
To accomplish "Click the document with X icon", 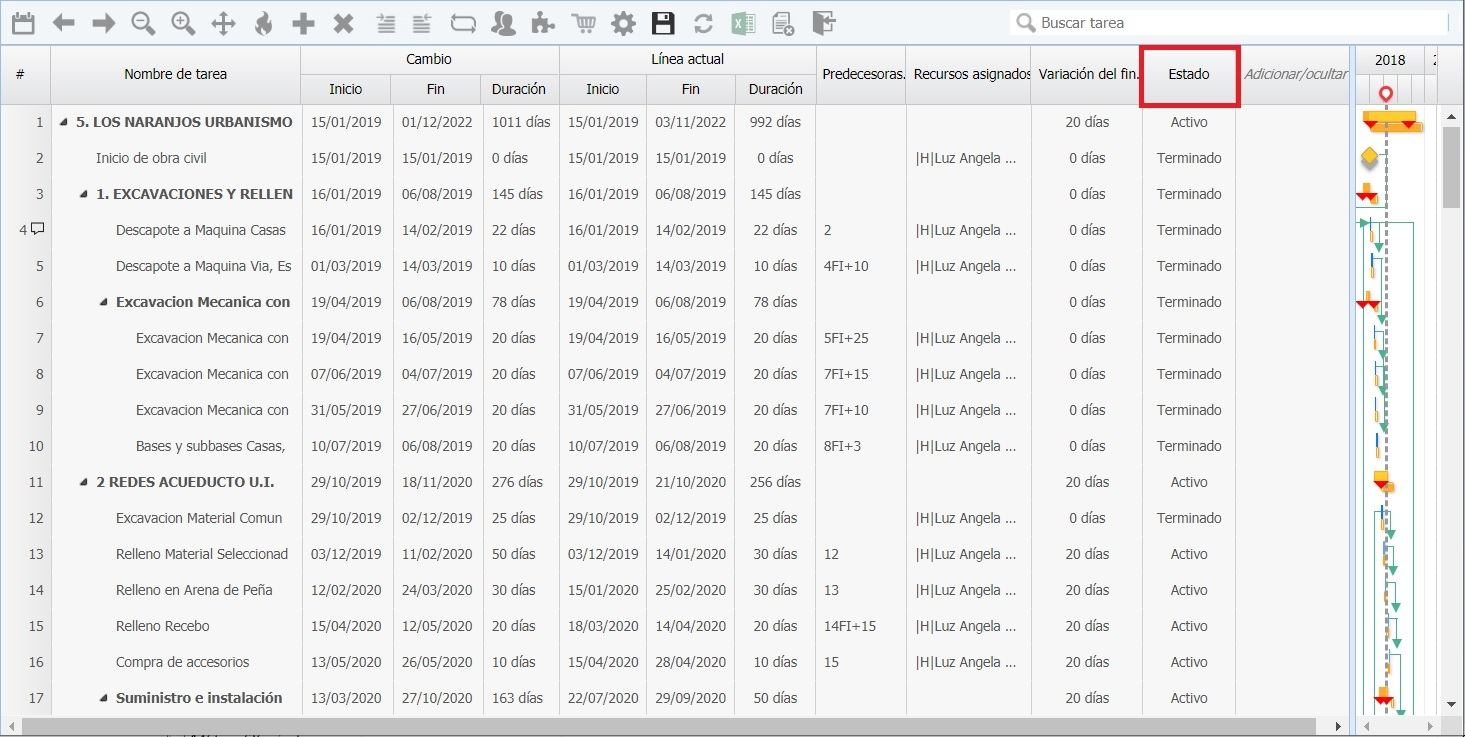I will click(784, 22).
